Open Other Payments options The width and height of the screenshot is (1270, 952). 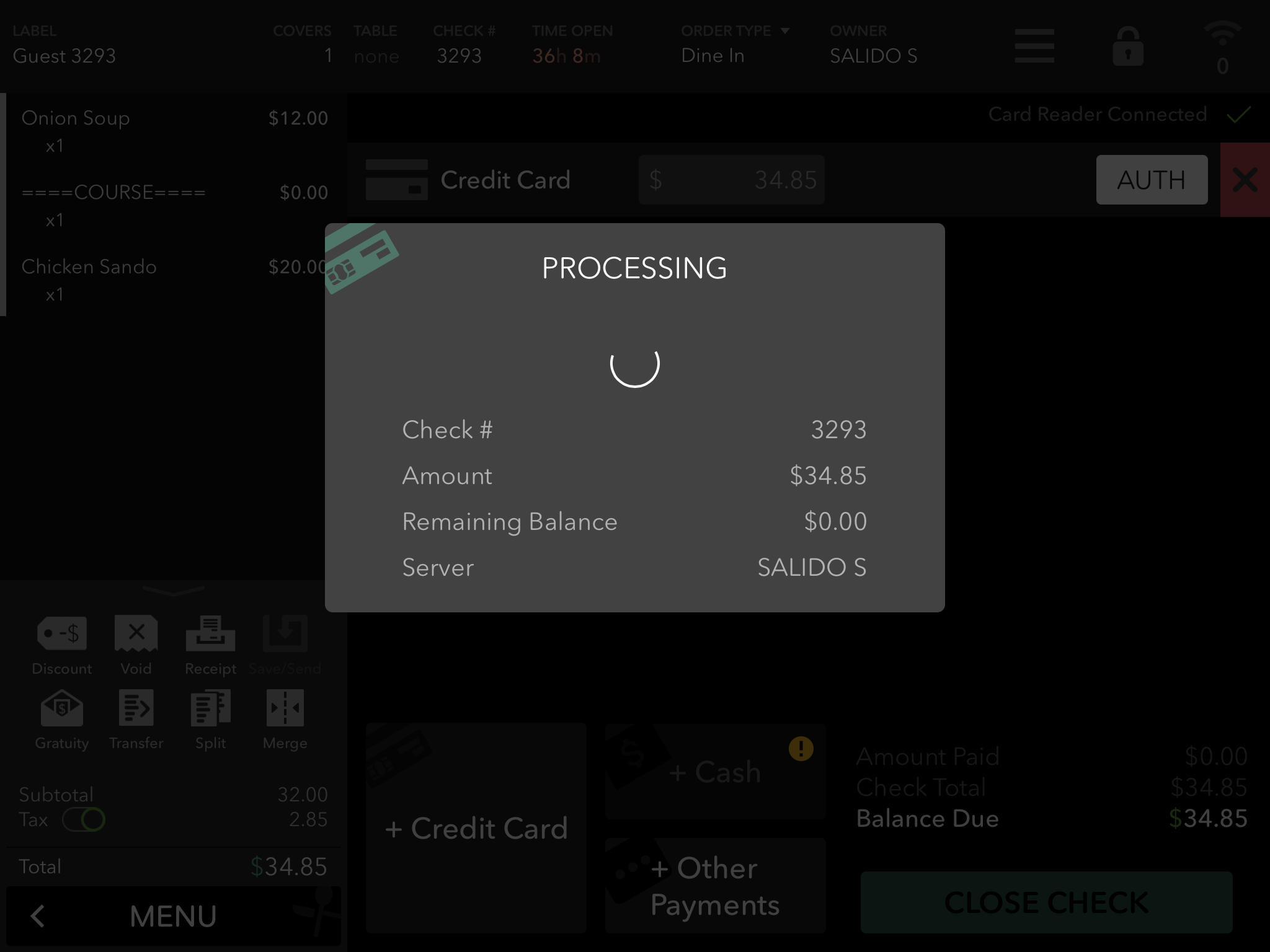[x=715, y=886]
